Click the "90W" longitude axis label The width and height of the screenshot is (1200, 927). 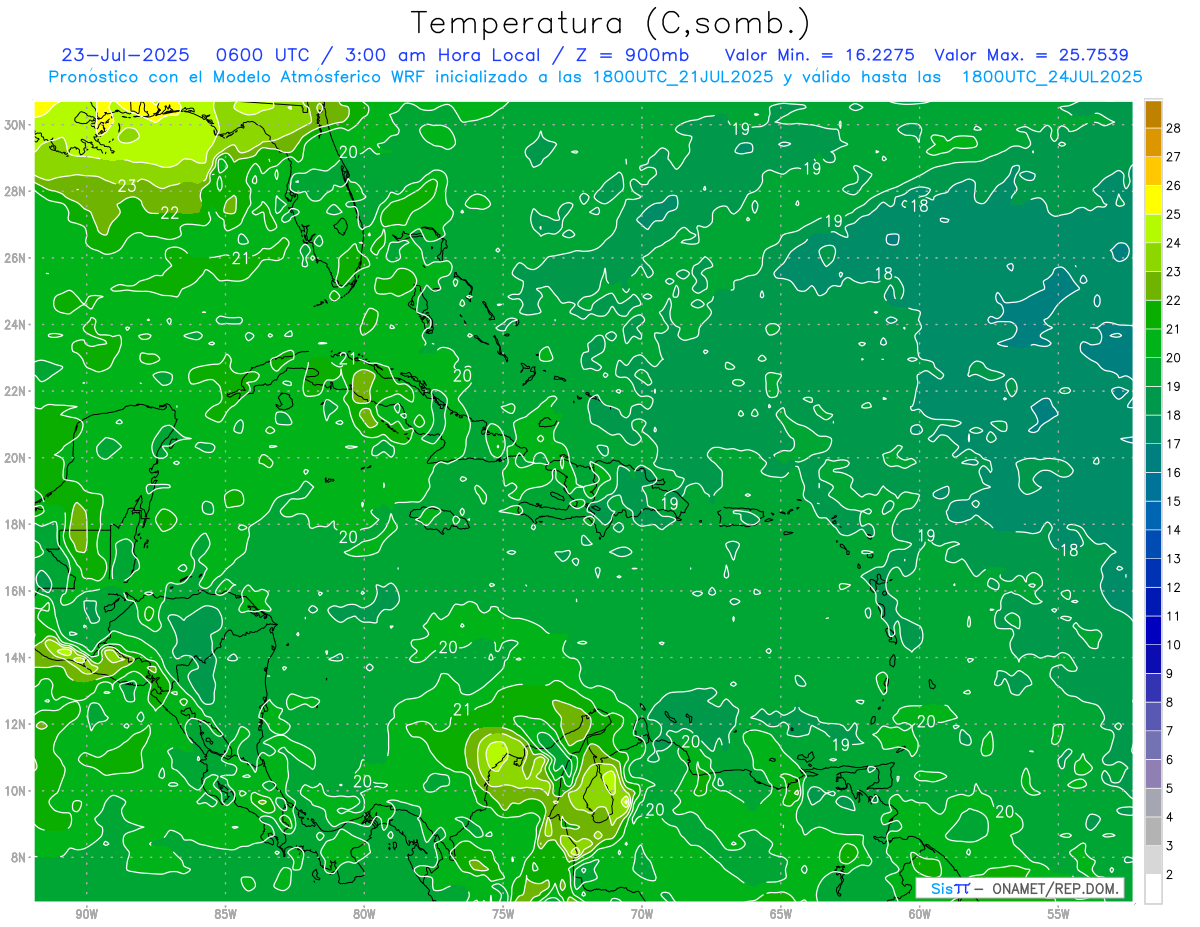point(86,915)
